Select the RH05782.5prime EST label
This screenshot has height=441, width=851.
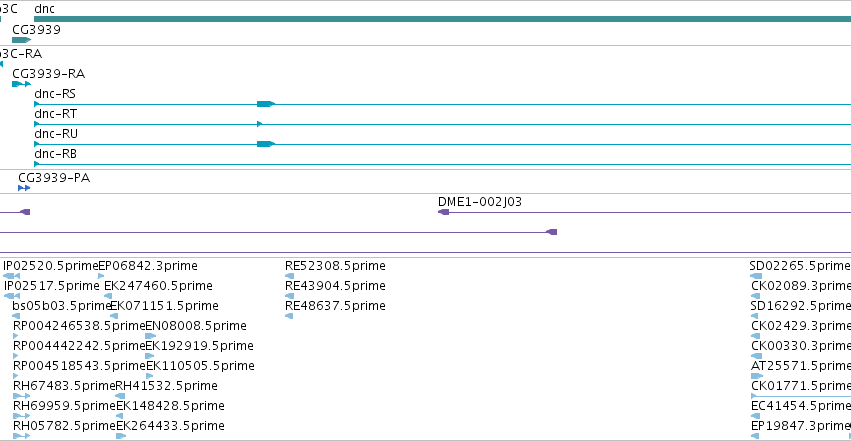[x=65, y=426]
